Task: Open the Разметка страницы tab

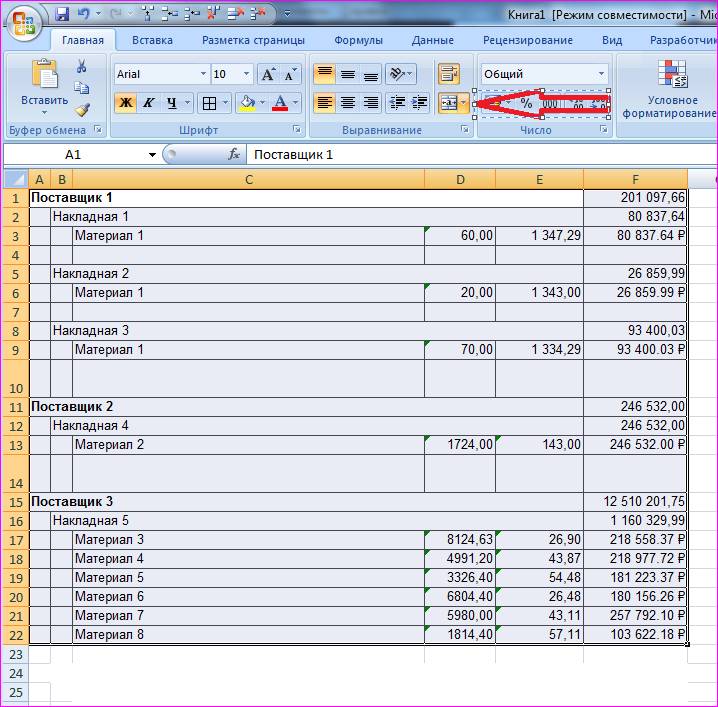Action: tap(253, 40)
